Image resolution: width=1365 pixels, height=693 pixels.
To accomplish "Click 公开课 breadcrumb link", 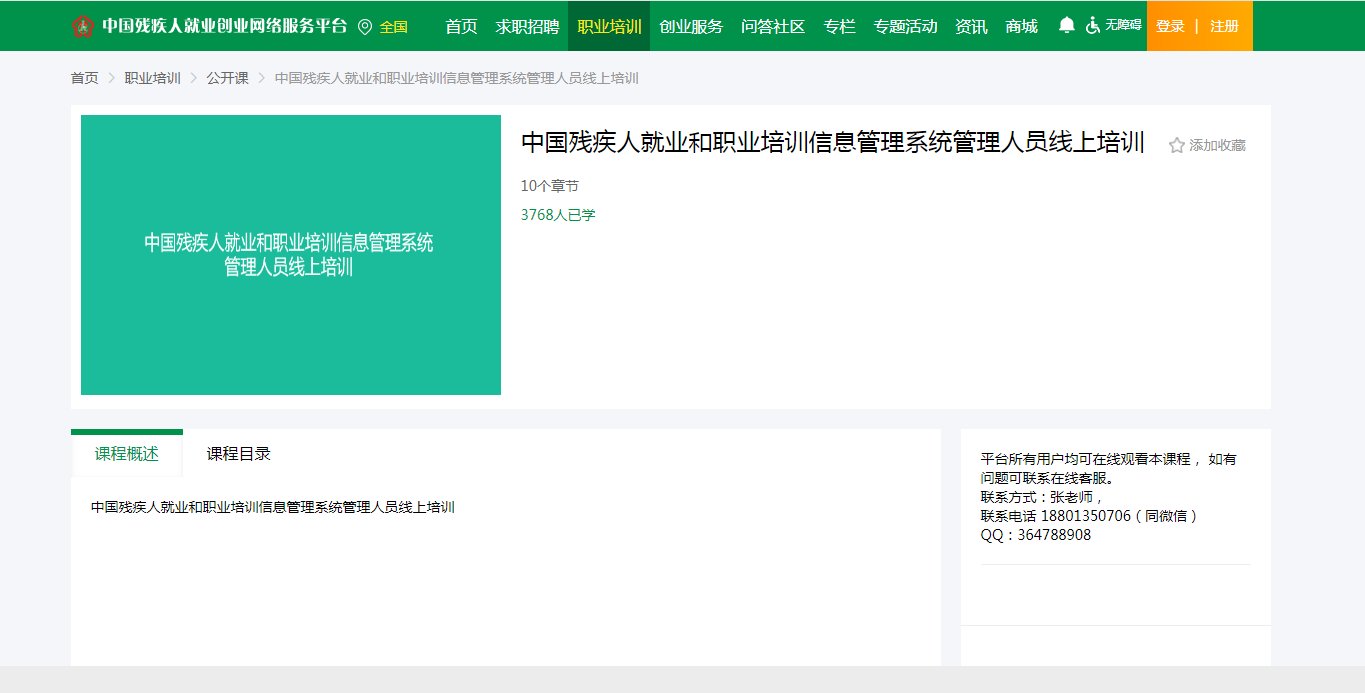I will (227, 78).
